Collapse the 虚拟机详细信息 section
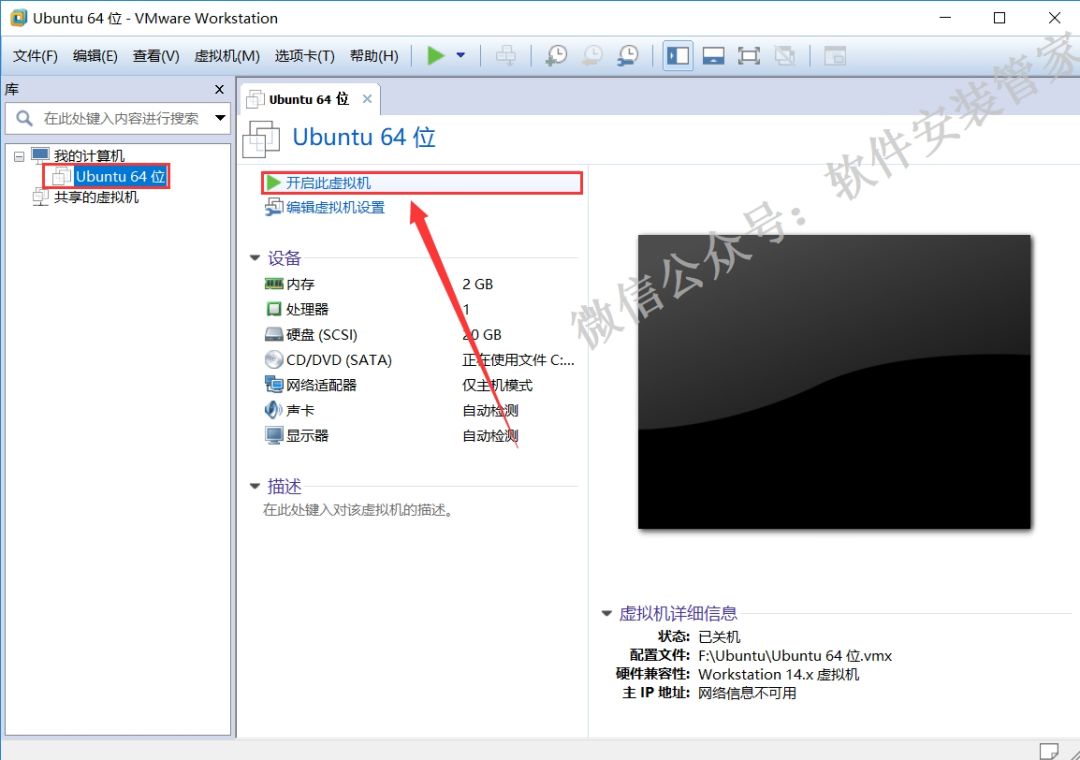1080x760 pixels. point(607,613)
